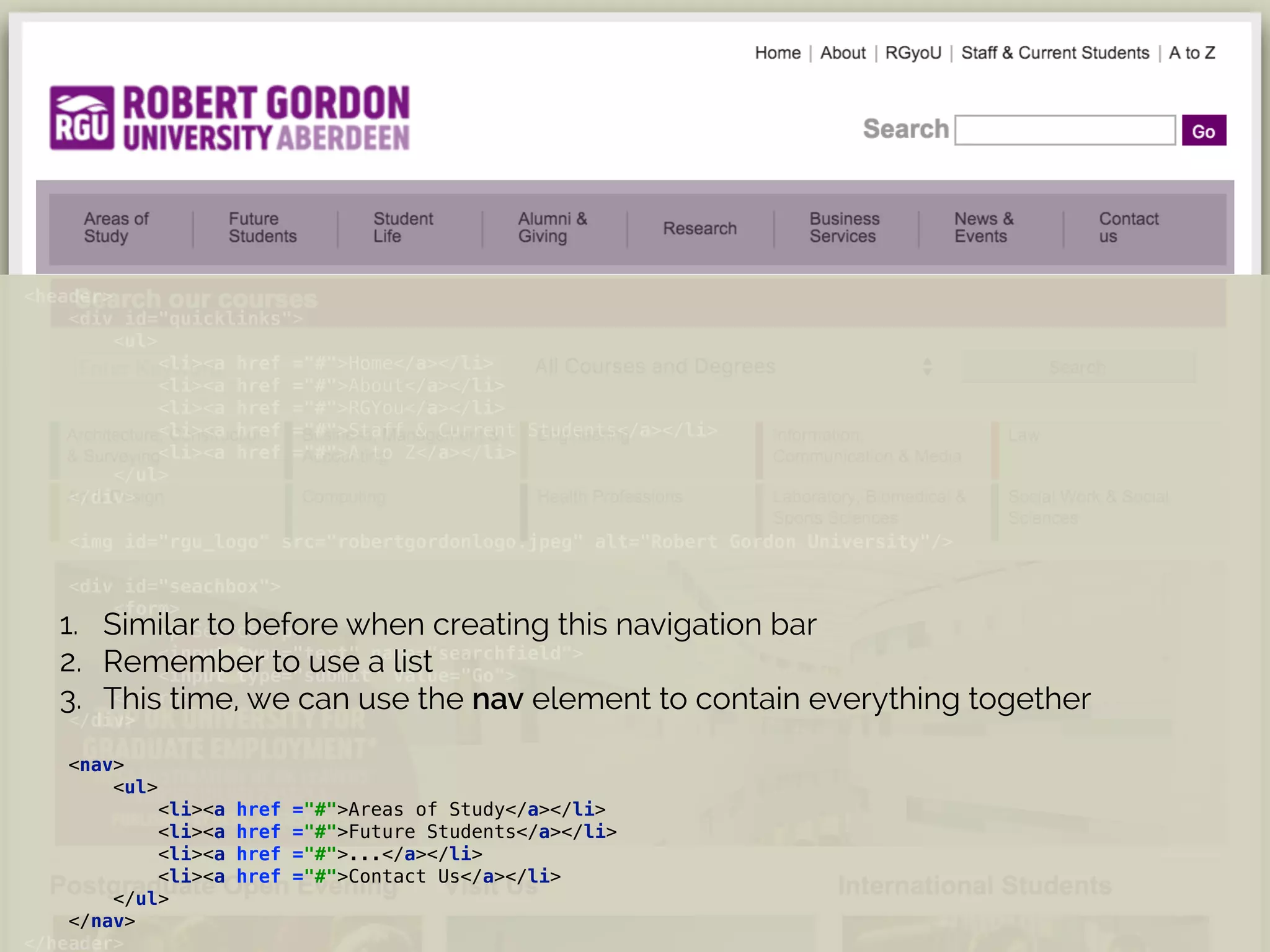
Task: Click inside the Search text field
Action: (x=1064, y=130)
